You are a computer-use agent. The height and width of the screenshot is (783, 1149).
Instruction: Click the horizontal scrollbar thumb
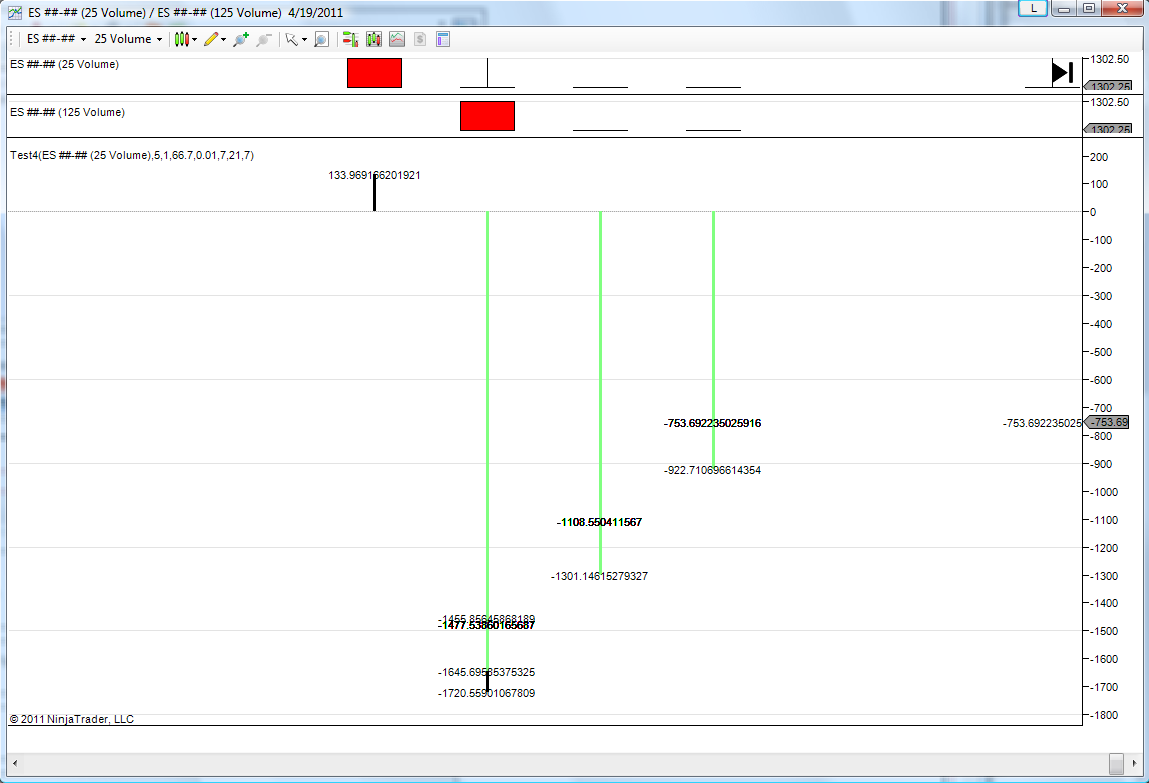[x=1116, y=763]
